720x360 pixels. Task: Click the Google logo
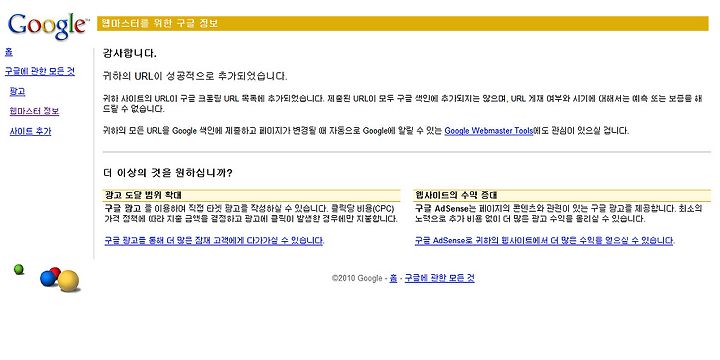(48, 26)
